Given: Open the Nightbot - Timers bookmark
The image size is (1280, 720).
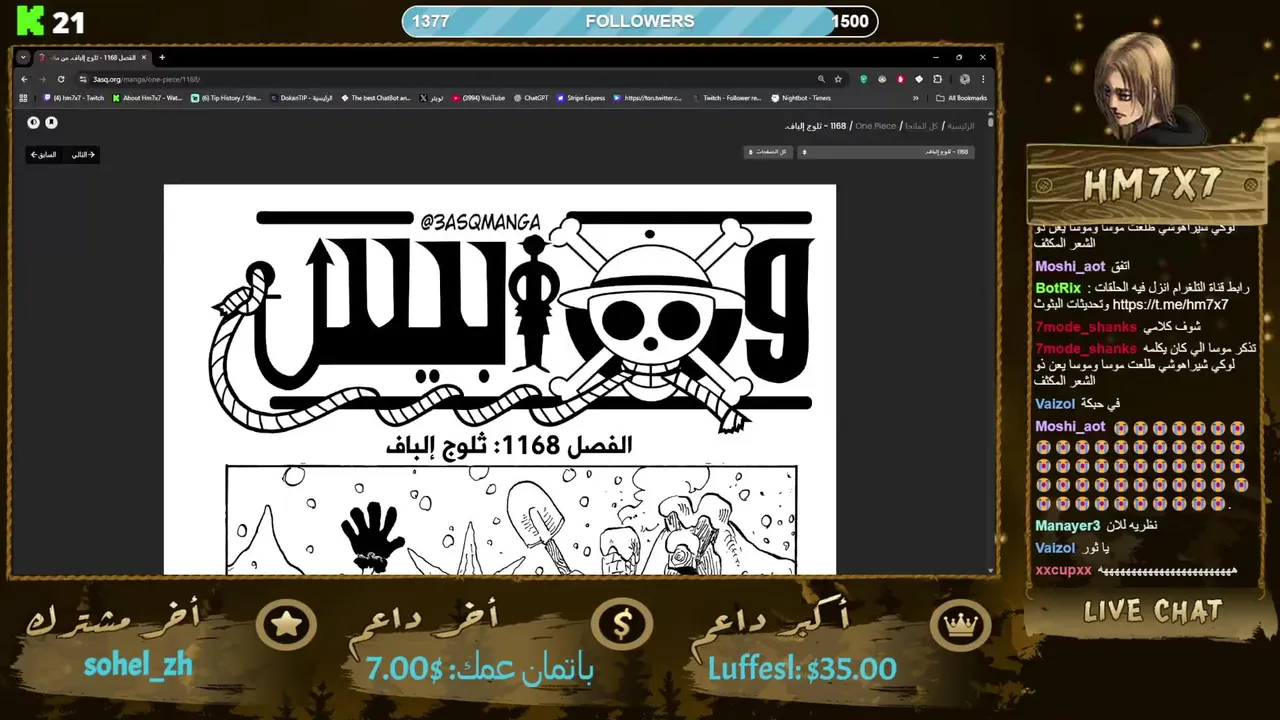Looking at the screenshot, I should coord(801,98).
